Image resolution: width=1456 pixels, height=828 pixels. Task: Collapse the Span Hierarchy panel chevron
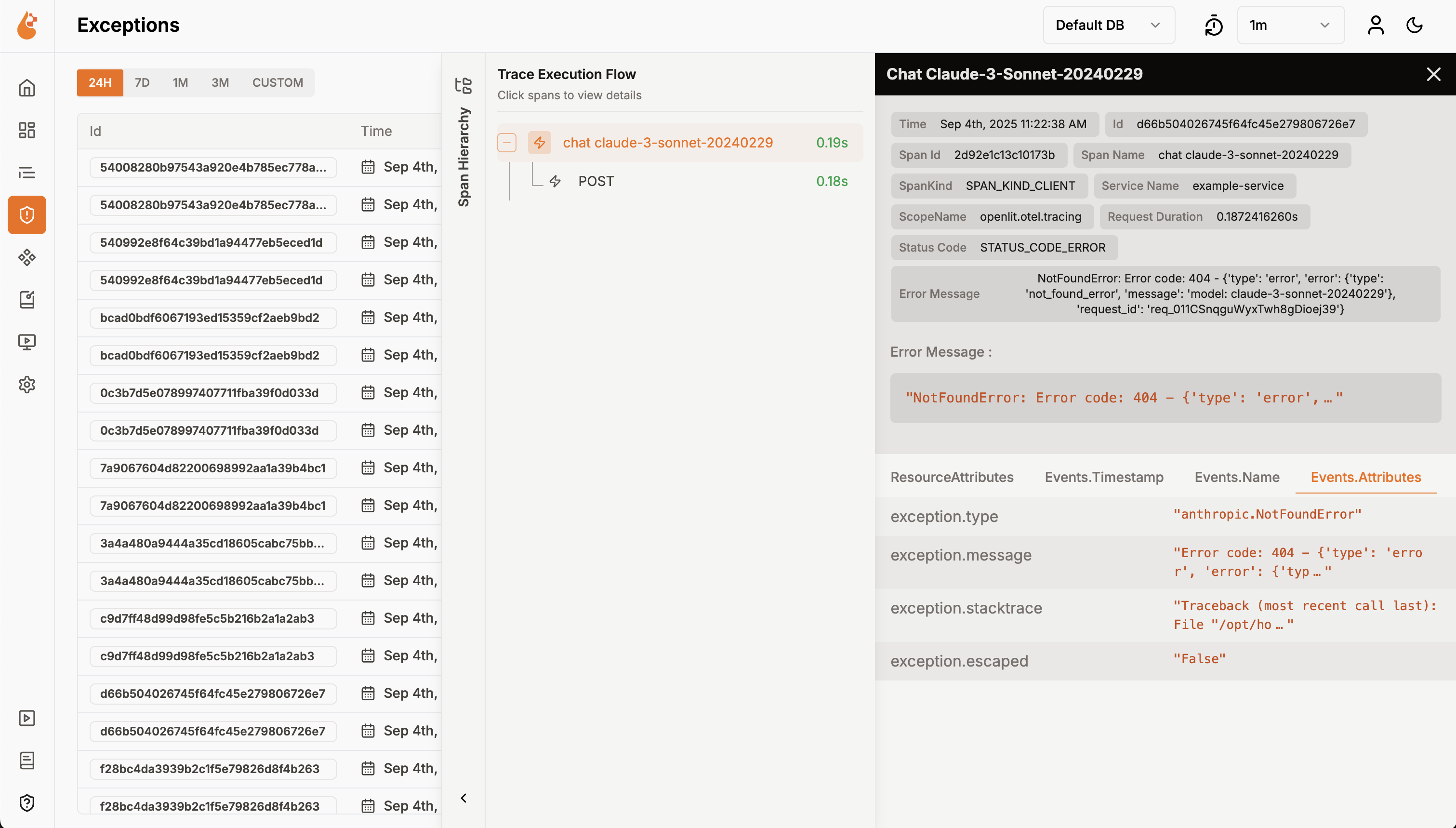pos(464,798)
